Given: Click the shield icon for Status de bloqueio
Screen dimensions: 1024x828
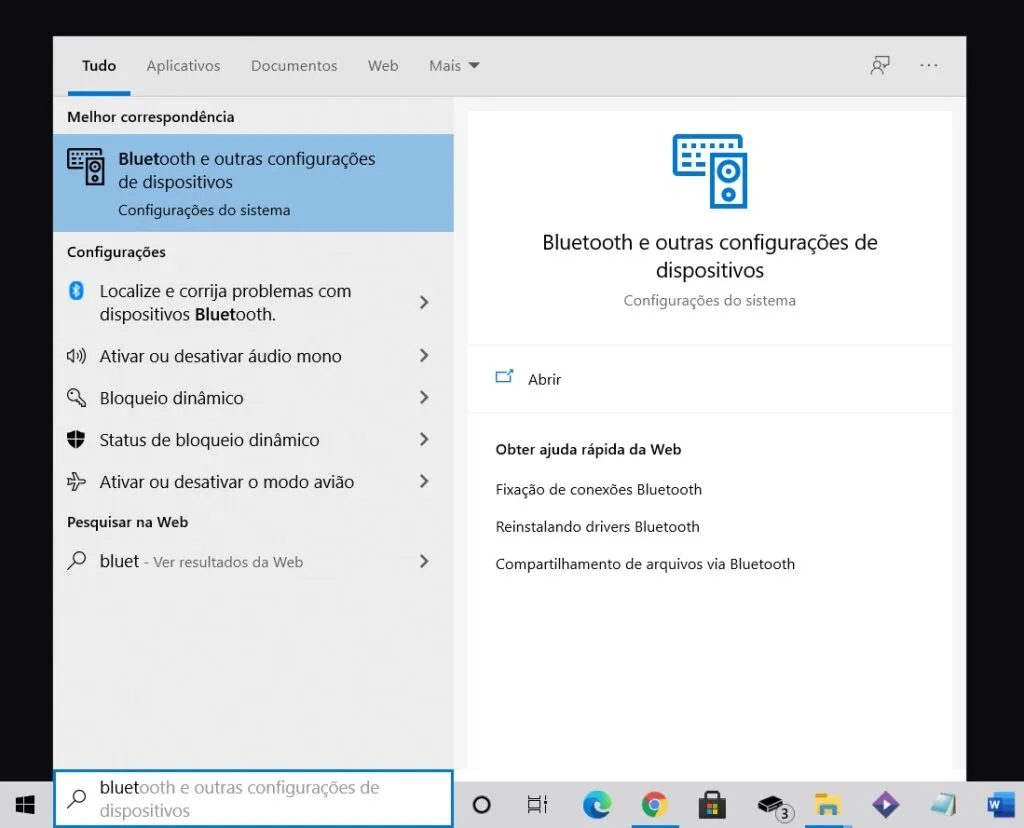Looking at the screenshot, I should 76,439.
